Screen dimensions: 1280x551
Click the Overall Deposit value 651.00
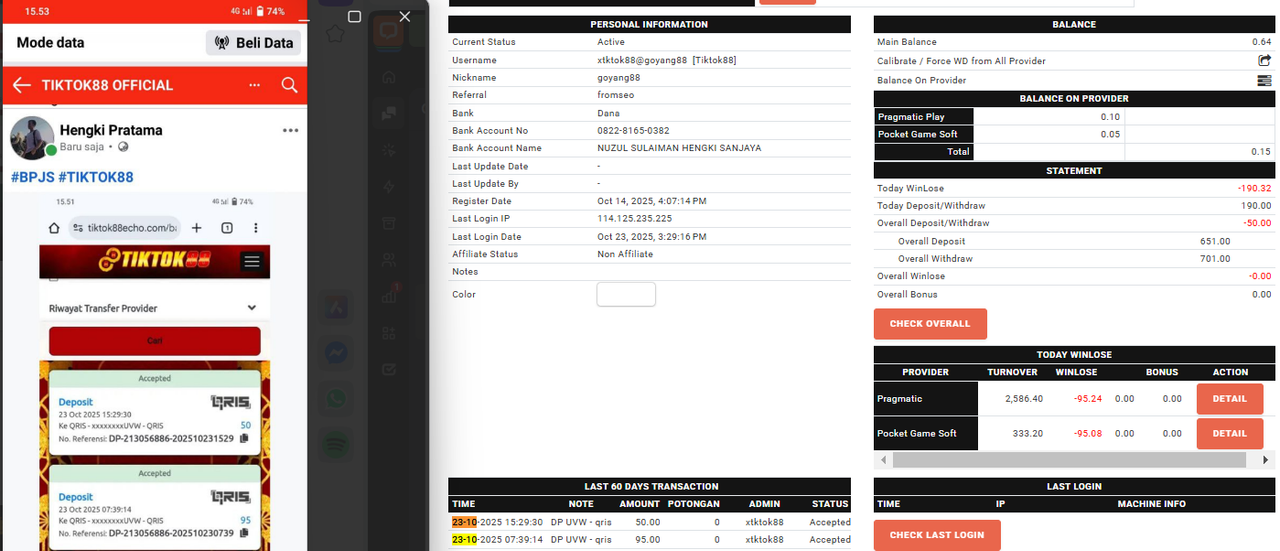pos(1215,241)
